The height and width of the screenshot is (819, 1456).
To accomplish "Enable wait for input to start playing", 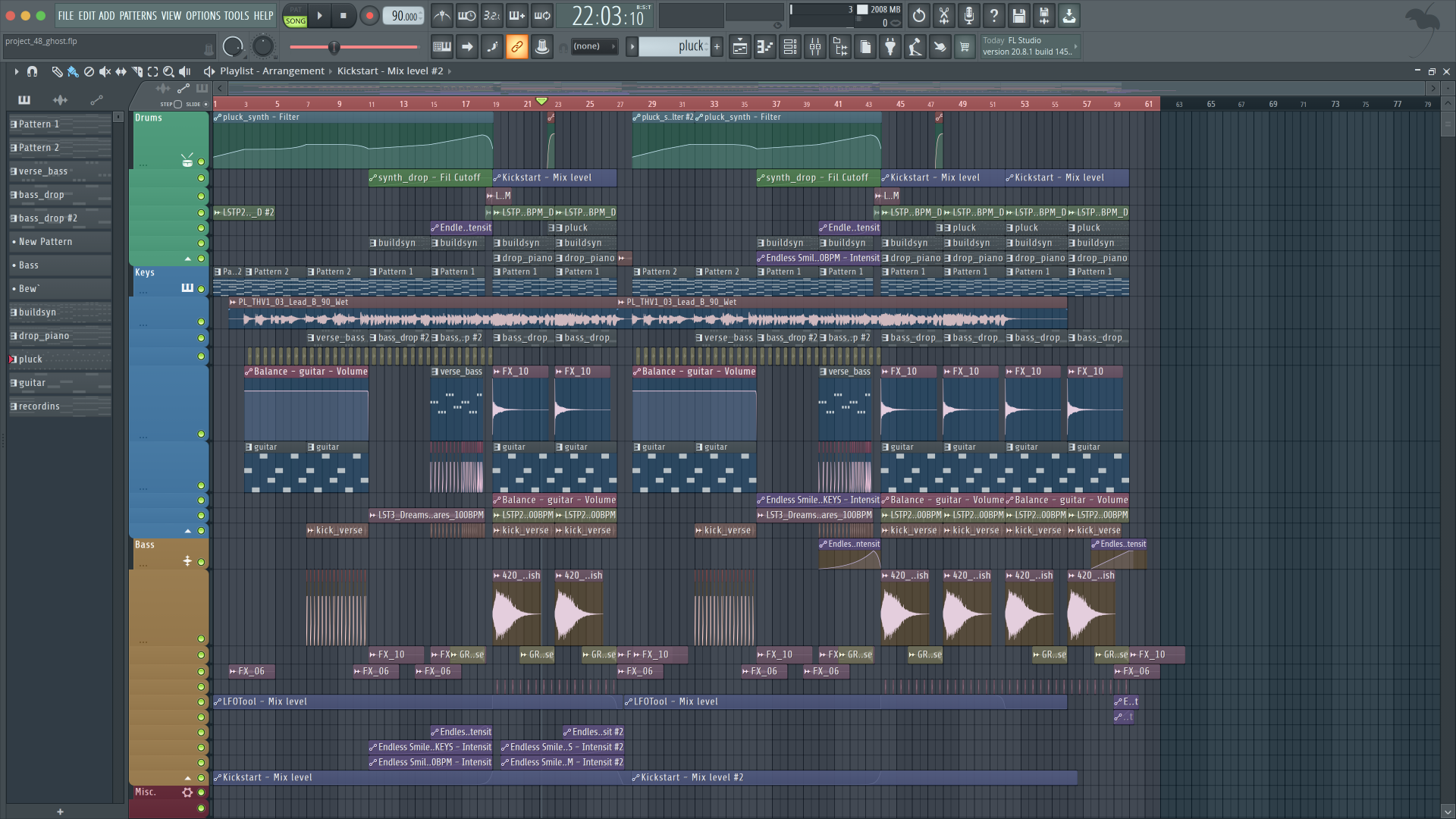I will click(x=467, y=15).
